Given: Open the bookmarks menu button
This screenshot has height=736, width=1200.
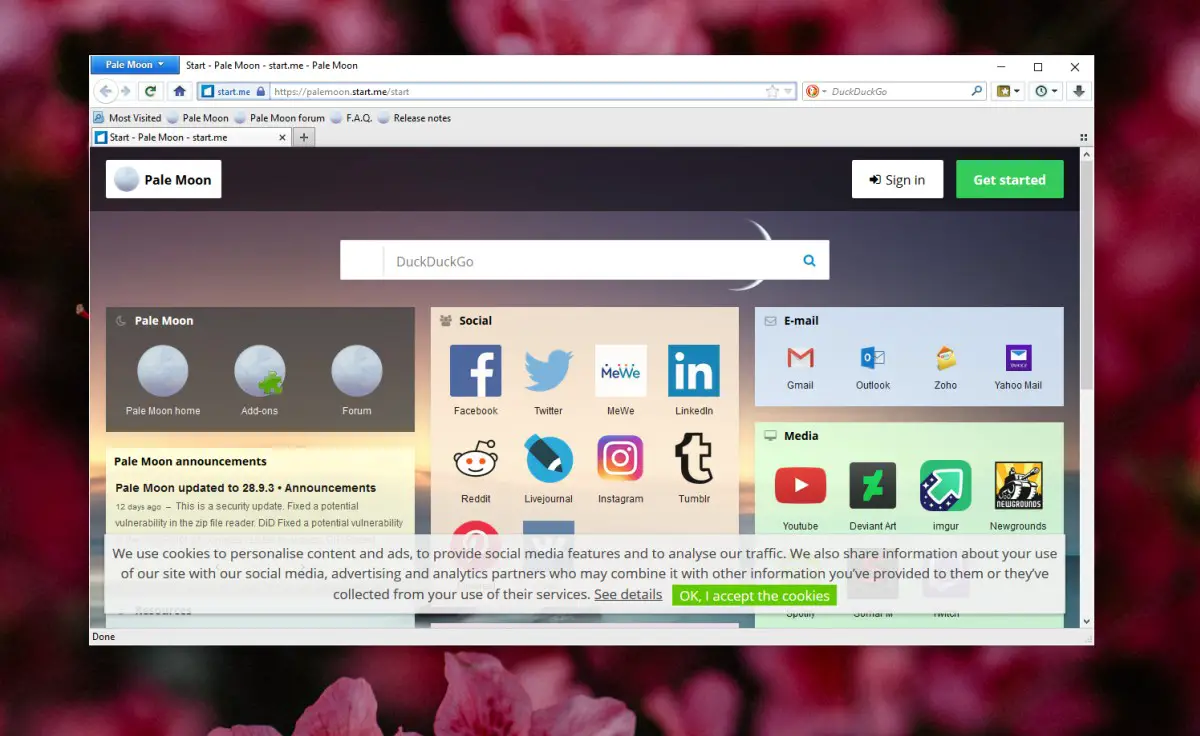Looking at the screenshot, I should click(1008, 91).
